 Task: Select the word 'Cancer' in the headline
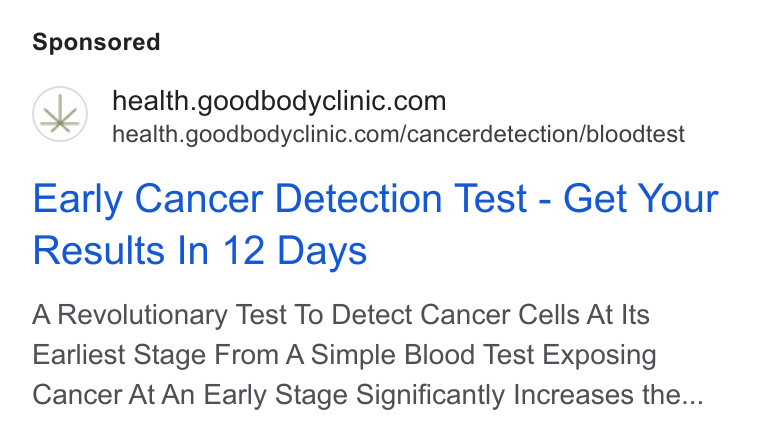tap(199, 198)
